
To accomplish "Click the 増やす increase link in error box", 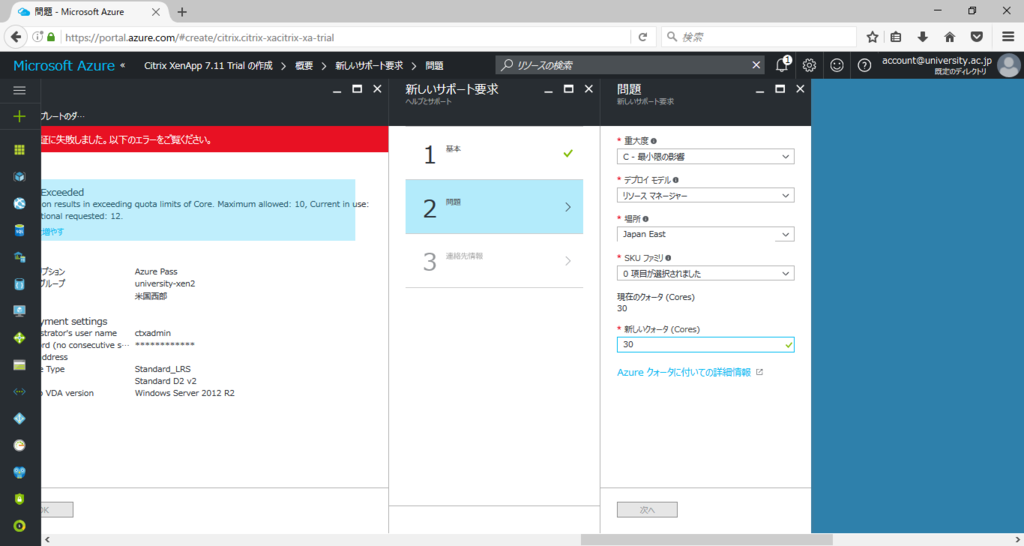I will pyautogui.click(x=52, y=232).
